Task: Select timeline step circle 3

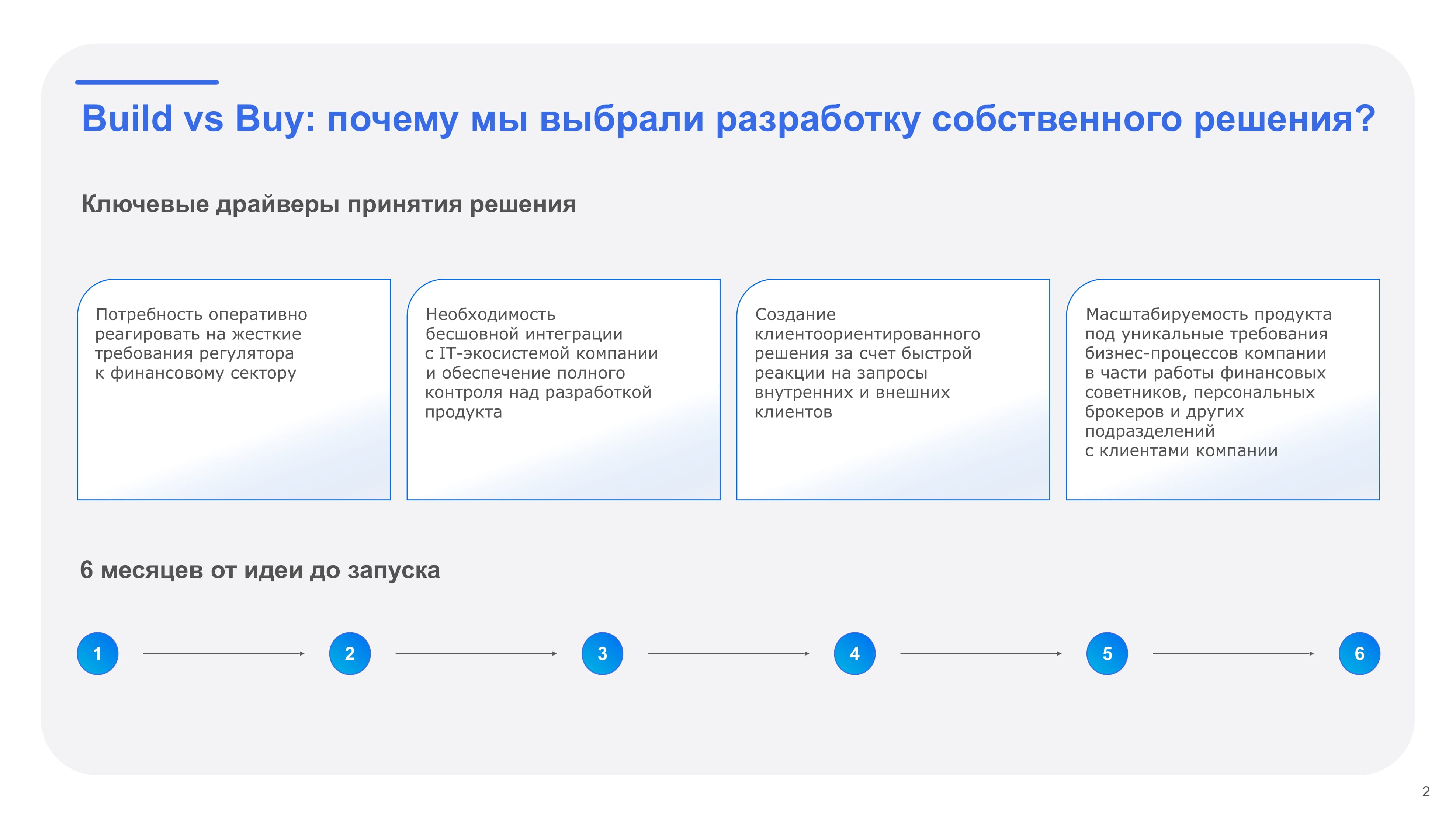Action: [603, 653]
